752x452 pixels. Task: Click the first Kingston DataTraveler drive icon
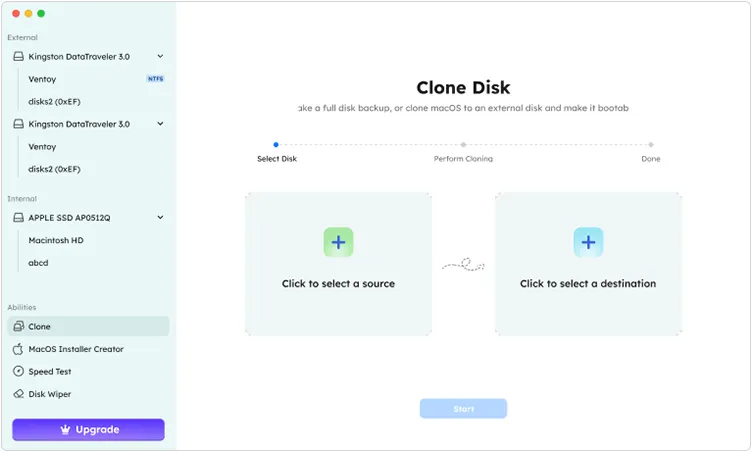click(x=18, y=57)
